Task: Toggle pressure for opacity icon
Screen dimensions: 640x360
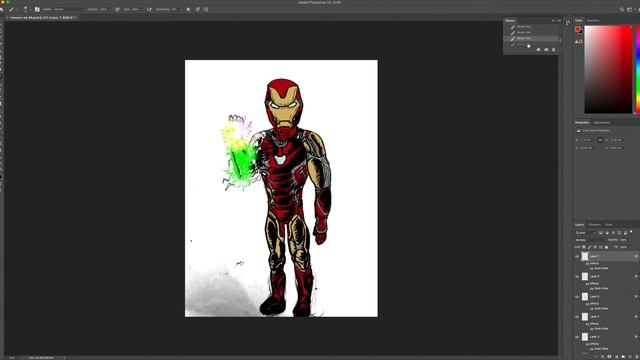Action: [118, 9]
